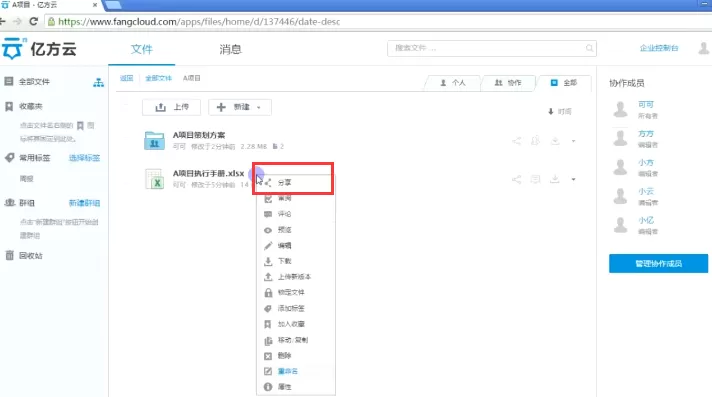Click the 管理协作成员 button
This screenshot has height=397, width=712.
click(658, 263)
